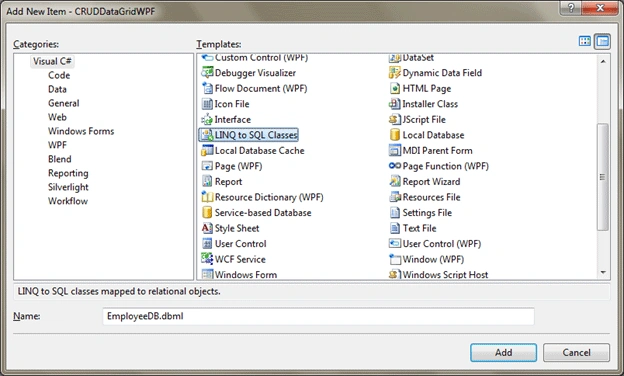Pick the Report template icon

(x=207, y=181)
